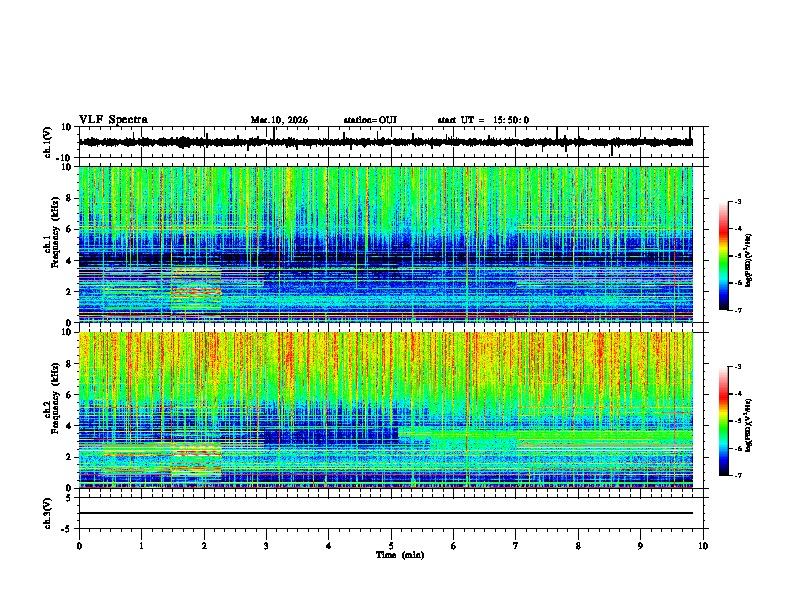Viewport: 792px width, 612px height.
Task: Click the "4" kHz tick of ch.2 spectrogram
Action: [x=70, y=426]
